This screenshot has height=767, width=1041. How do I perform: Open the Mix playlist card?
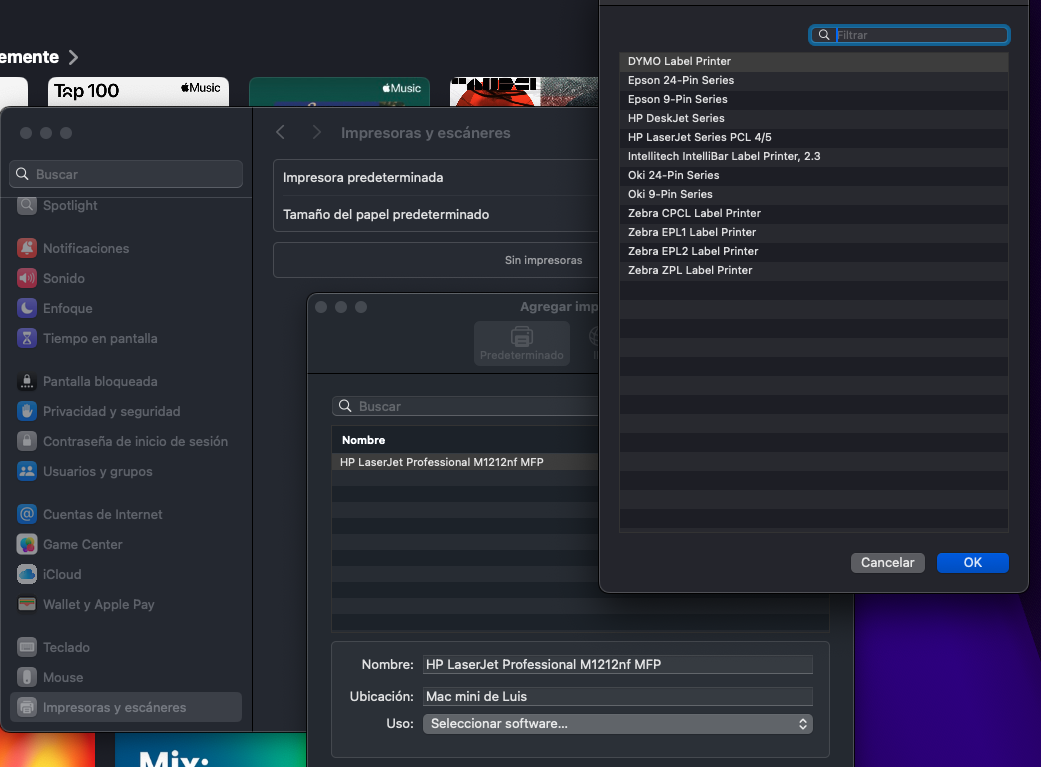(x=210, y=750)
